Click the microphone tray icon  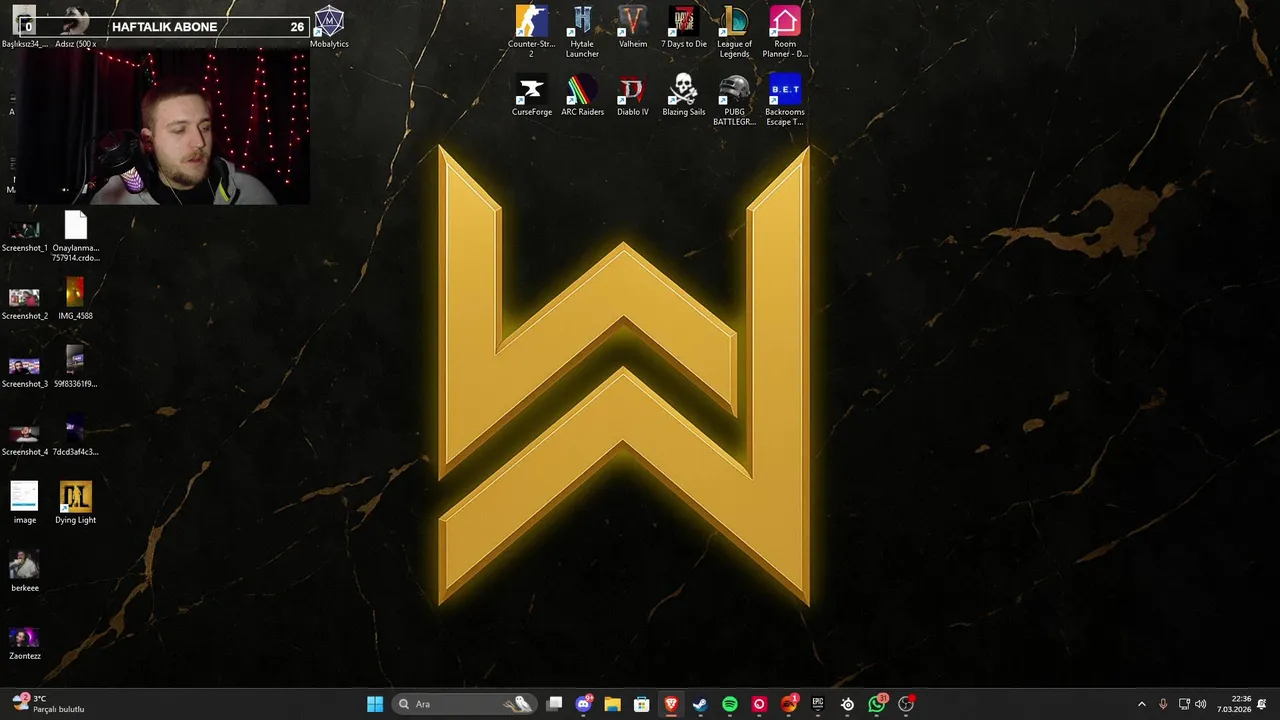[x=1163, y=704]
